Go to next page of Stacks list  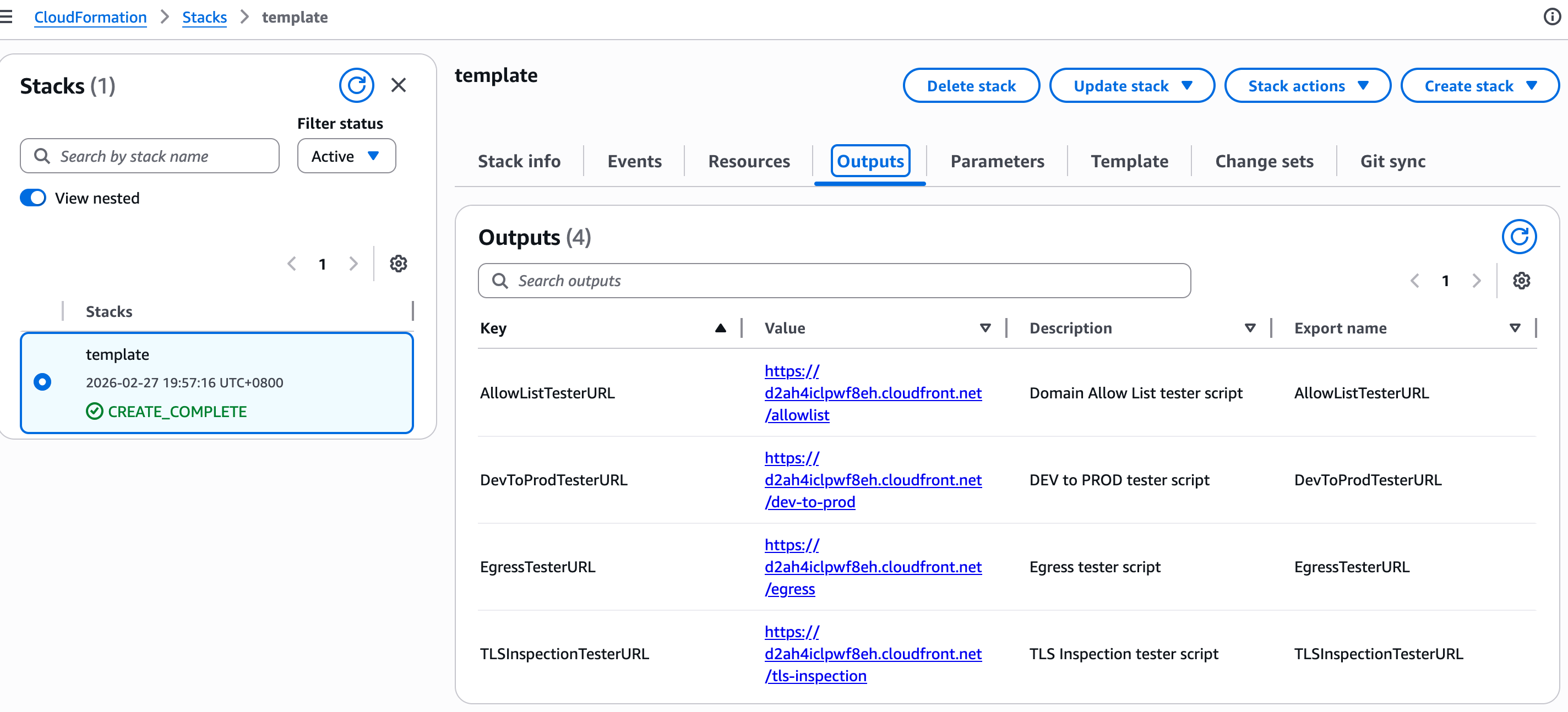(353, 264)
